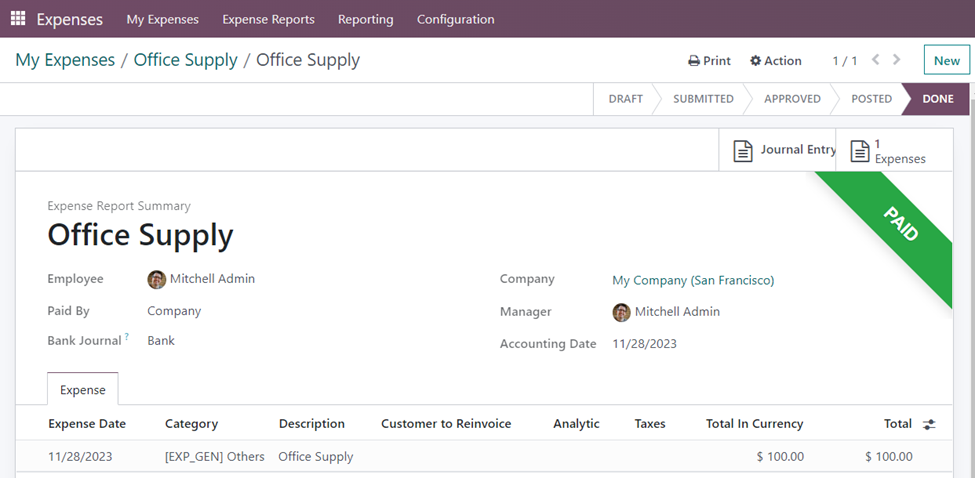Viewport: 975px width, 478px height.
Task: Open the My Expenses top menu
Action: click(x=162, y=19)
